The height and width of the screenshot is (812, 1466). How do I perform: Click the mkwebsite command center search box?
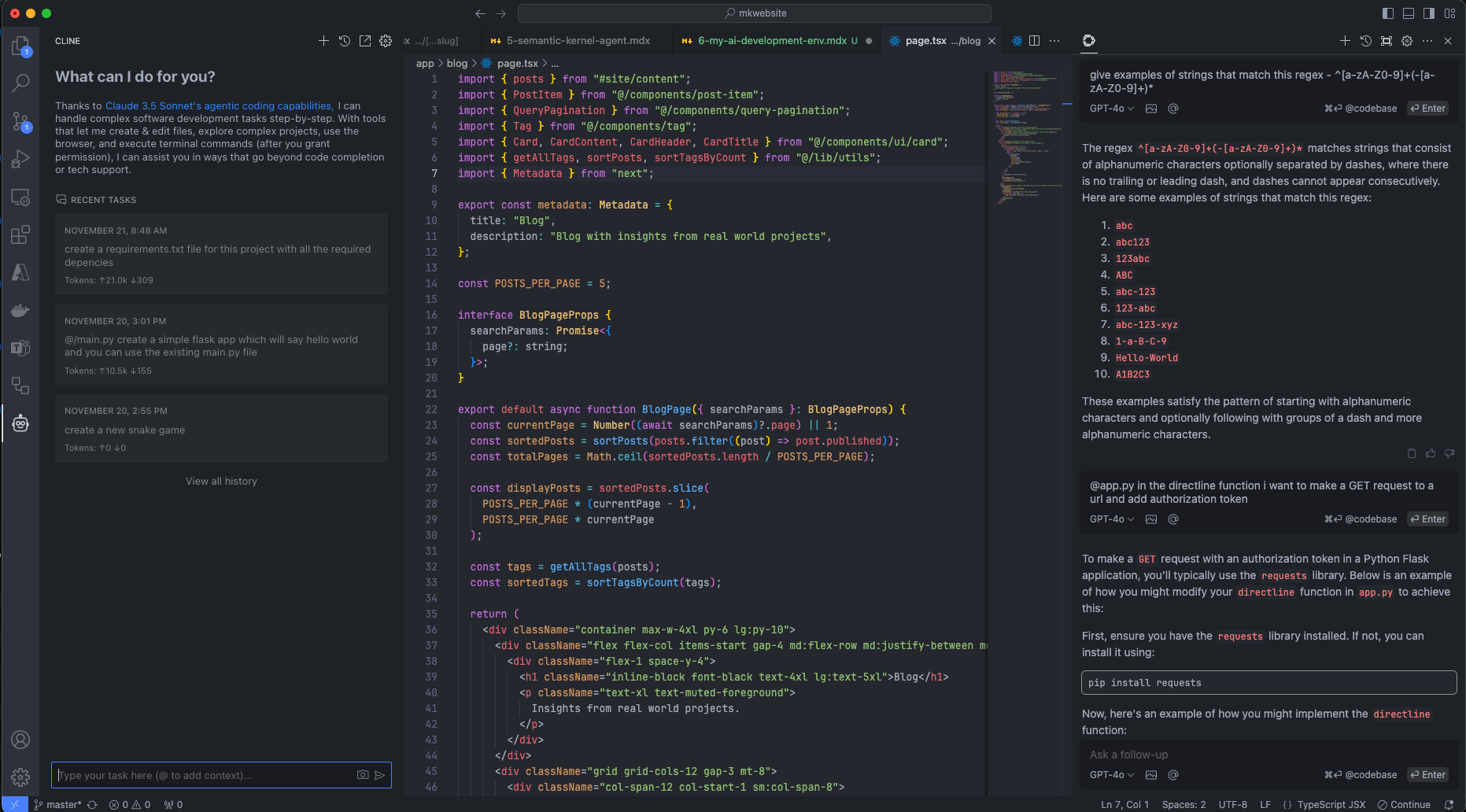[x=754, y=13]
